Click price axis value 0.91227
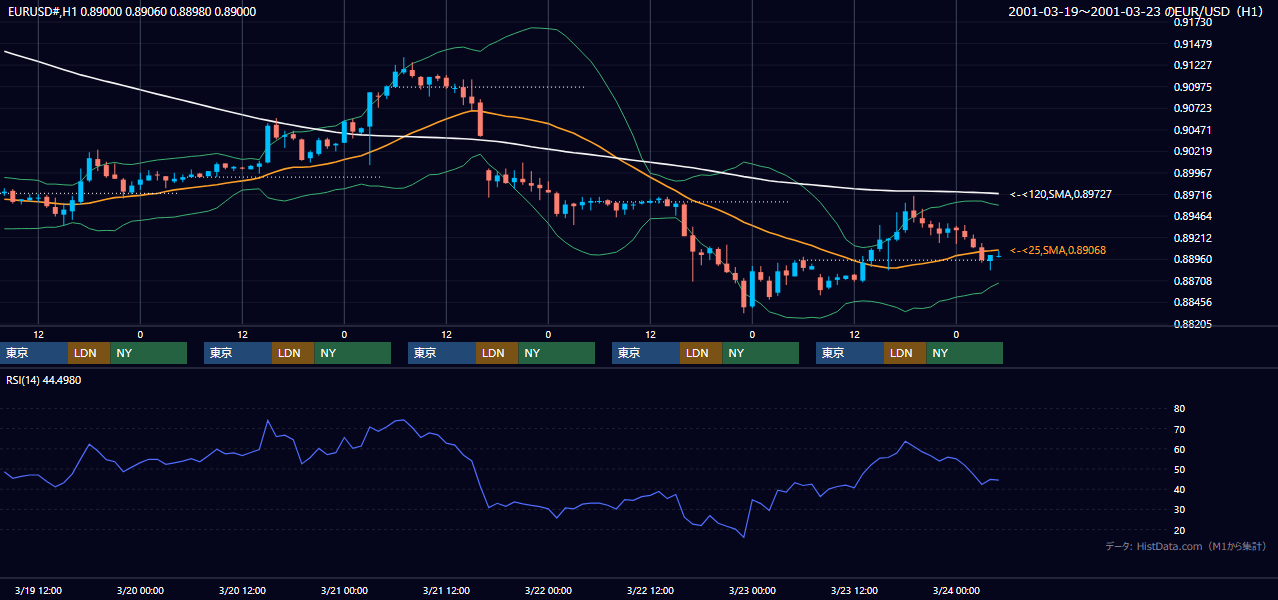1278x600 pixels. tap(1193, 65)
